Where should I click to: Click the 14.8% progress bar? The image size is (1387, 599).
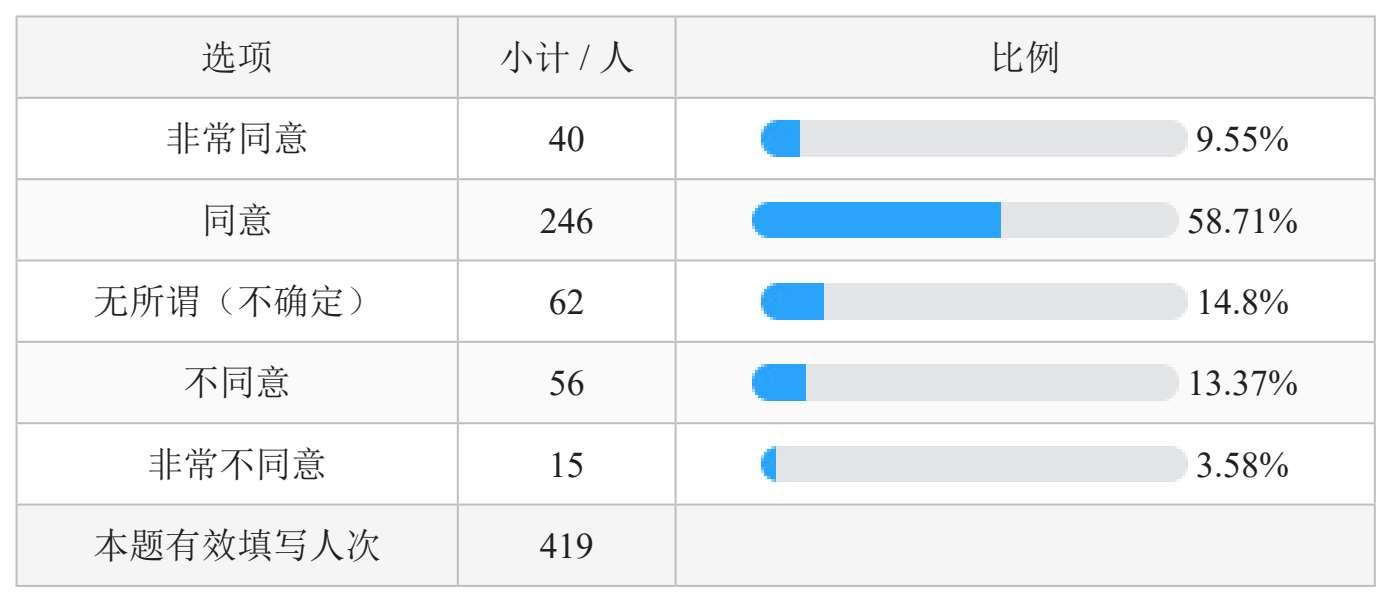click(972, 302)
